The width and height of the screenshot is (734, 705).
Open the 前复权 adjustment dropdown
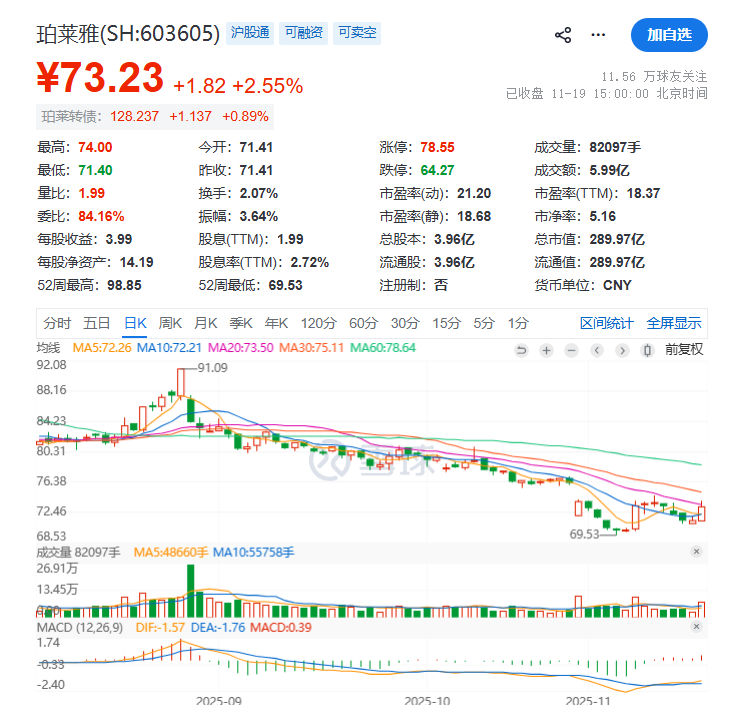tap(684, 350)
